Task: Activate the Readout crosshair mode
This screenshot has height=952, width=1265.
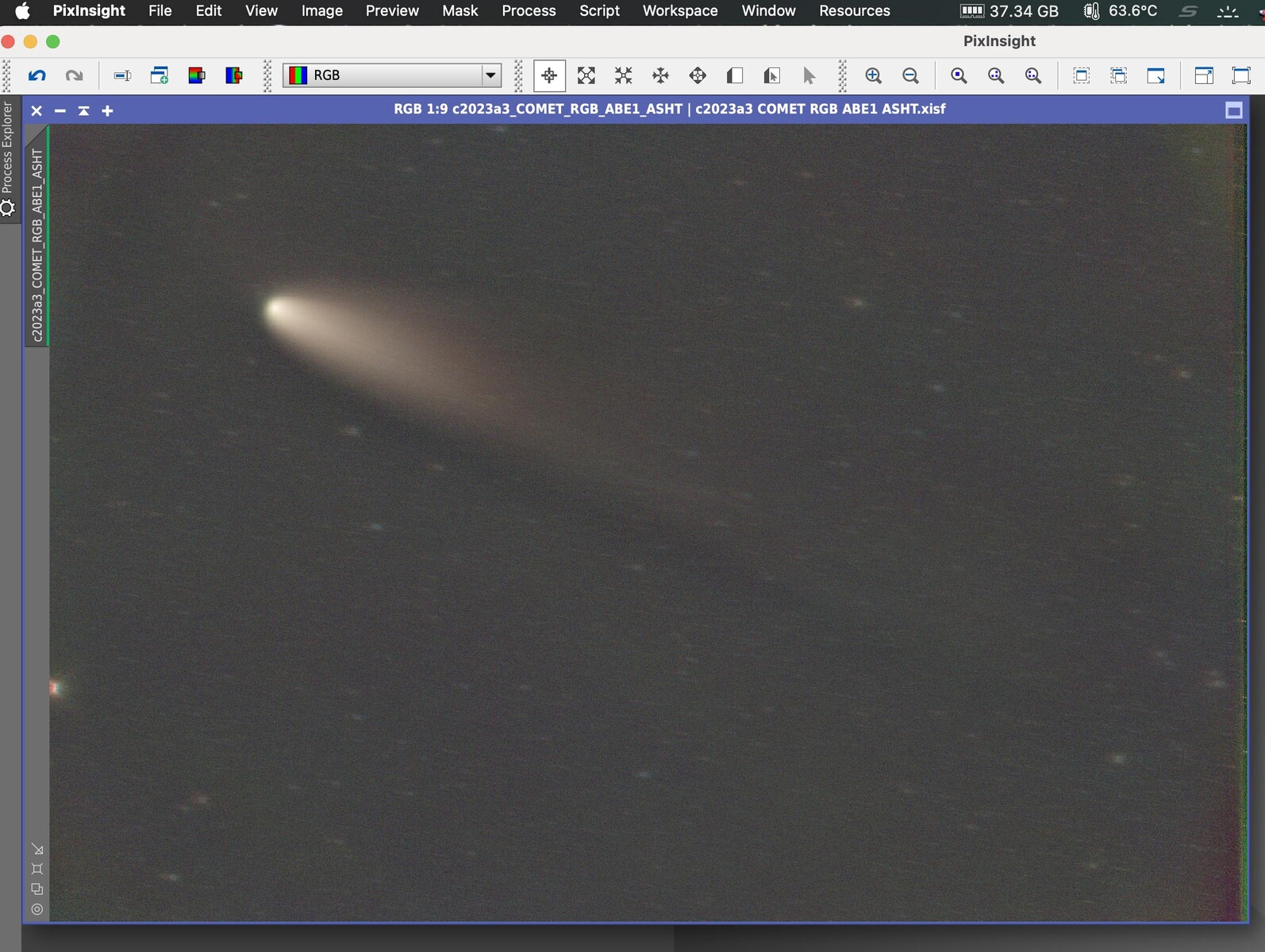Action: pyautogui.click(x=549, y=75)
